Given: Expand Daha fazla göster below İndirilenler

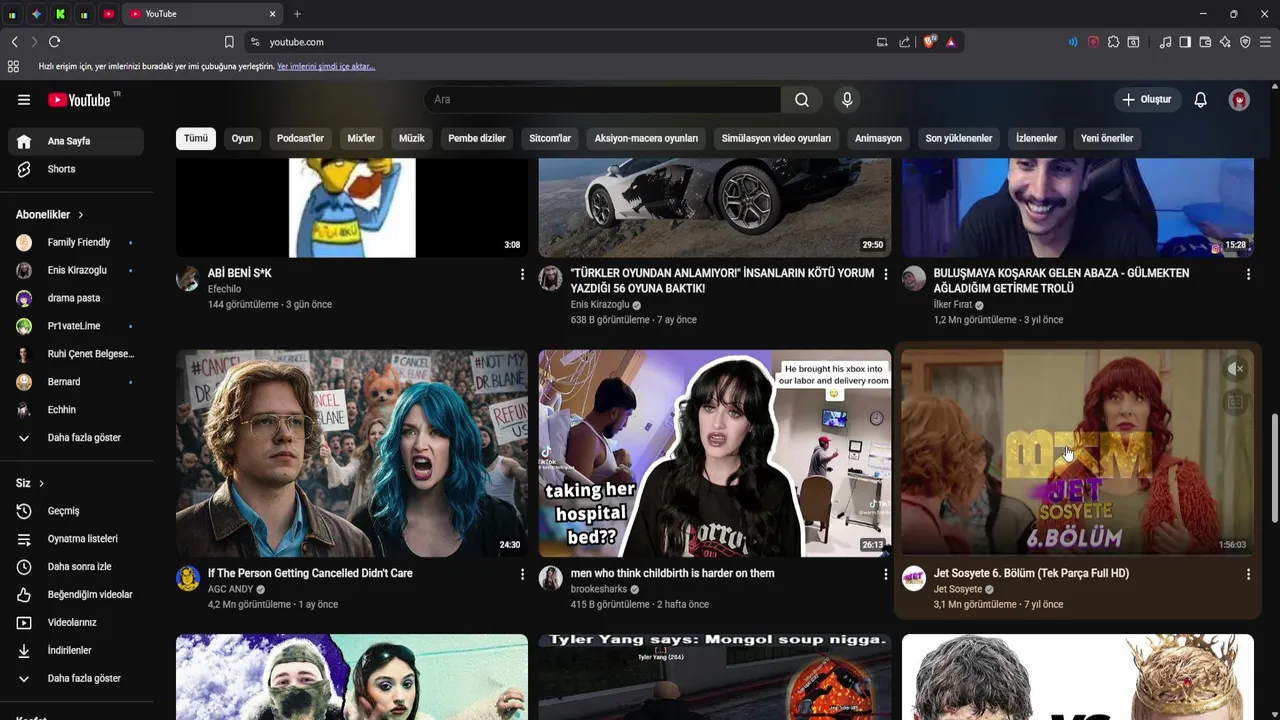Looking at the screenshot, I should tap(76, 678).
